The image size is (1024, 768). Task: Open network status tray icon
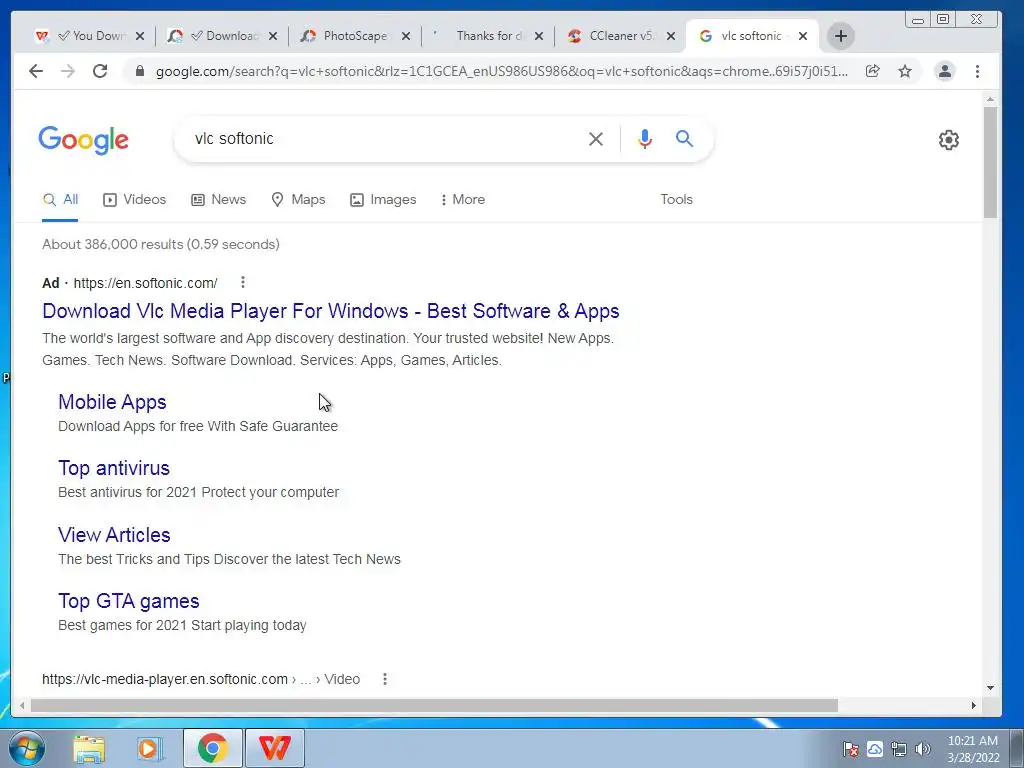899,749
